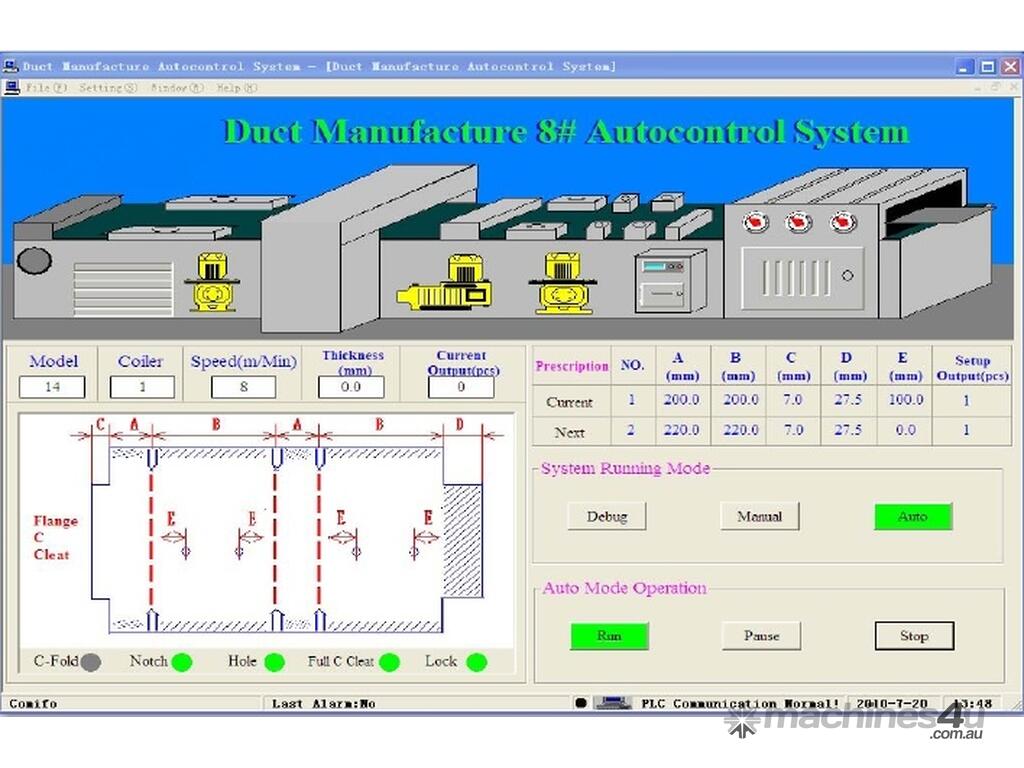Click the round gray coiler wheel
Screen dimensions: 1024x768
point(34,261)
